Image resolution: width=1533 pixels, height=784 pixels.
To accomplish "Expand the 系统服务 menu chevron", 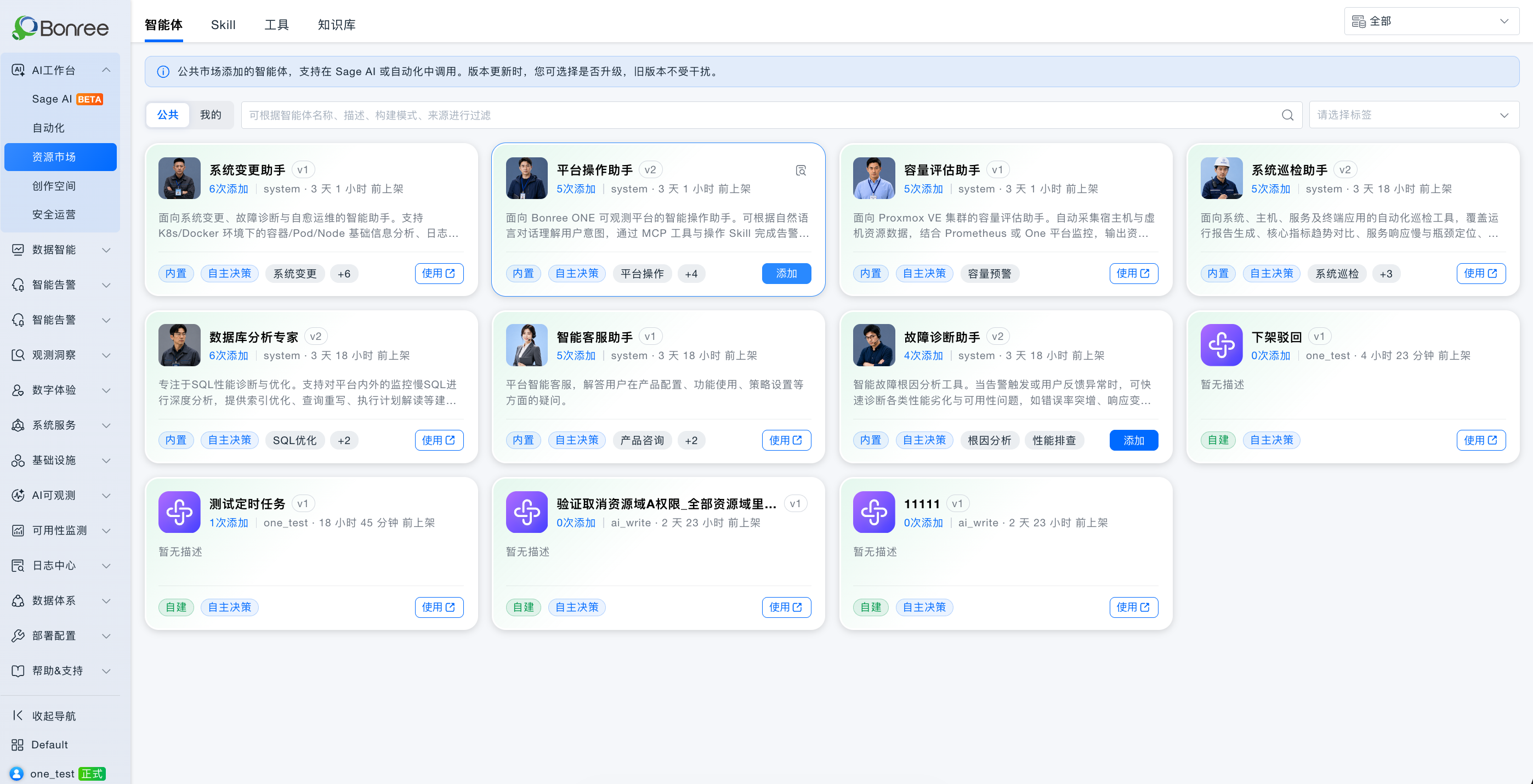I will [x=106, y=425].
